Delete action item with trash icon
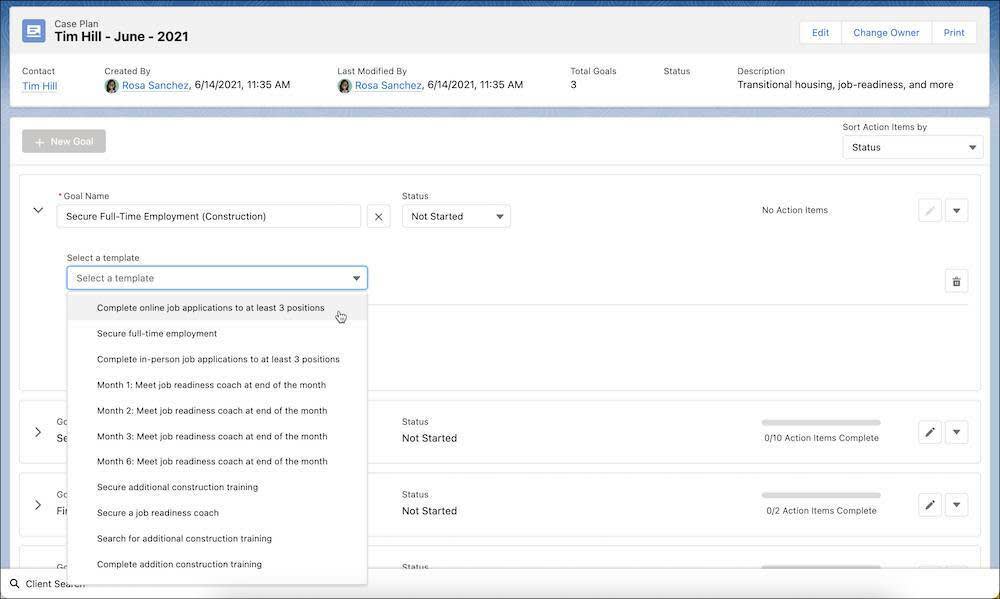 coord(956,281)
